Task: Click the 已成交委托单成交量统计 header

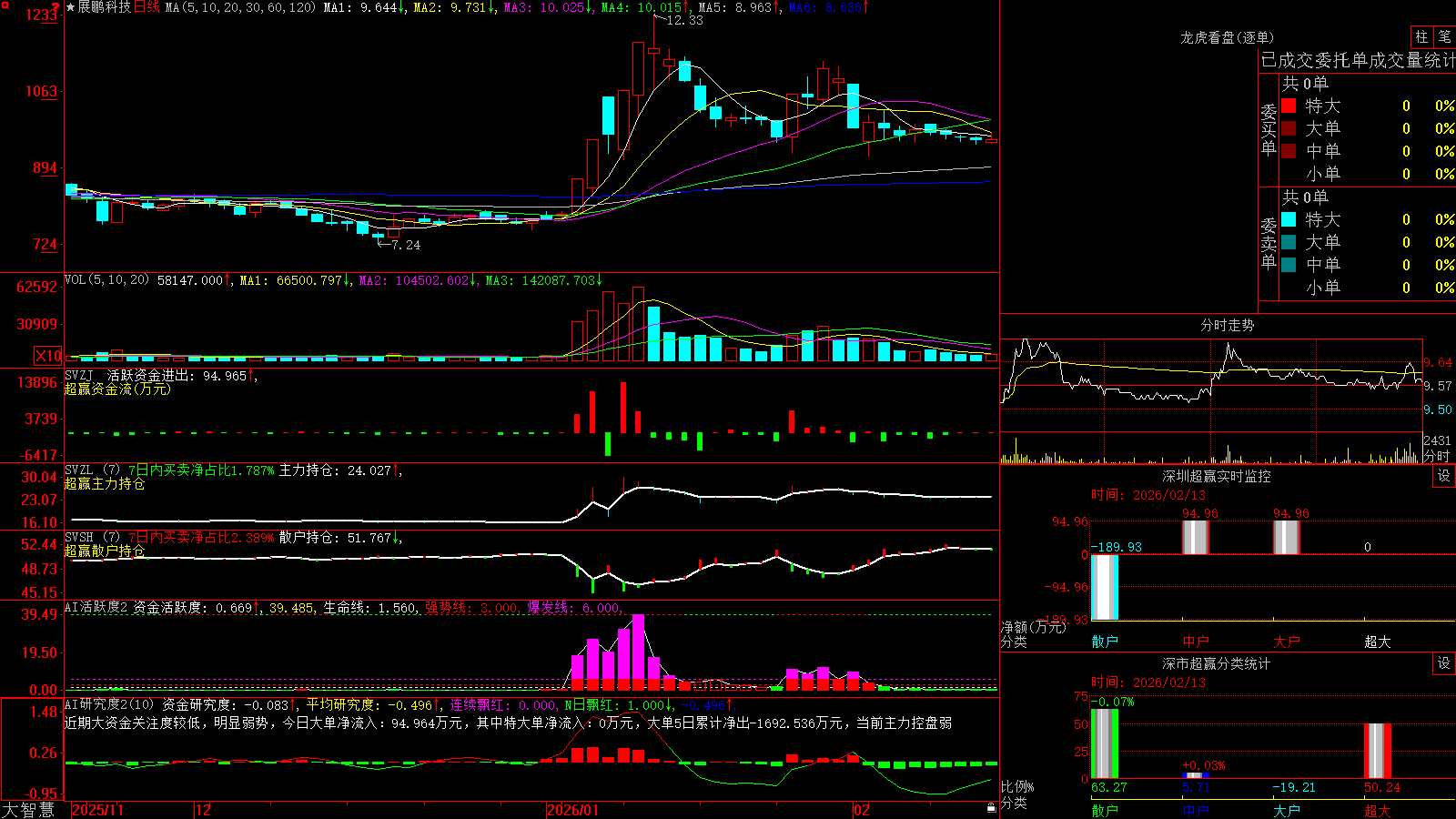Action: pyautogui.click(x=1358, y=60)
